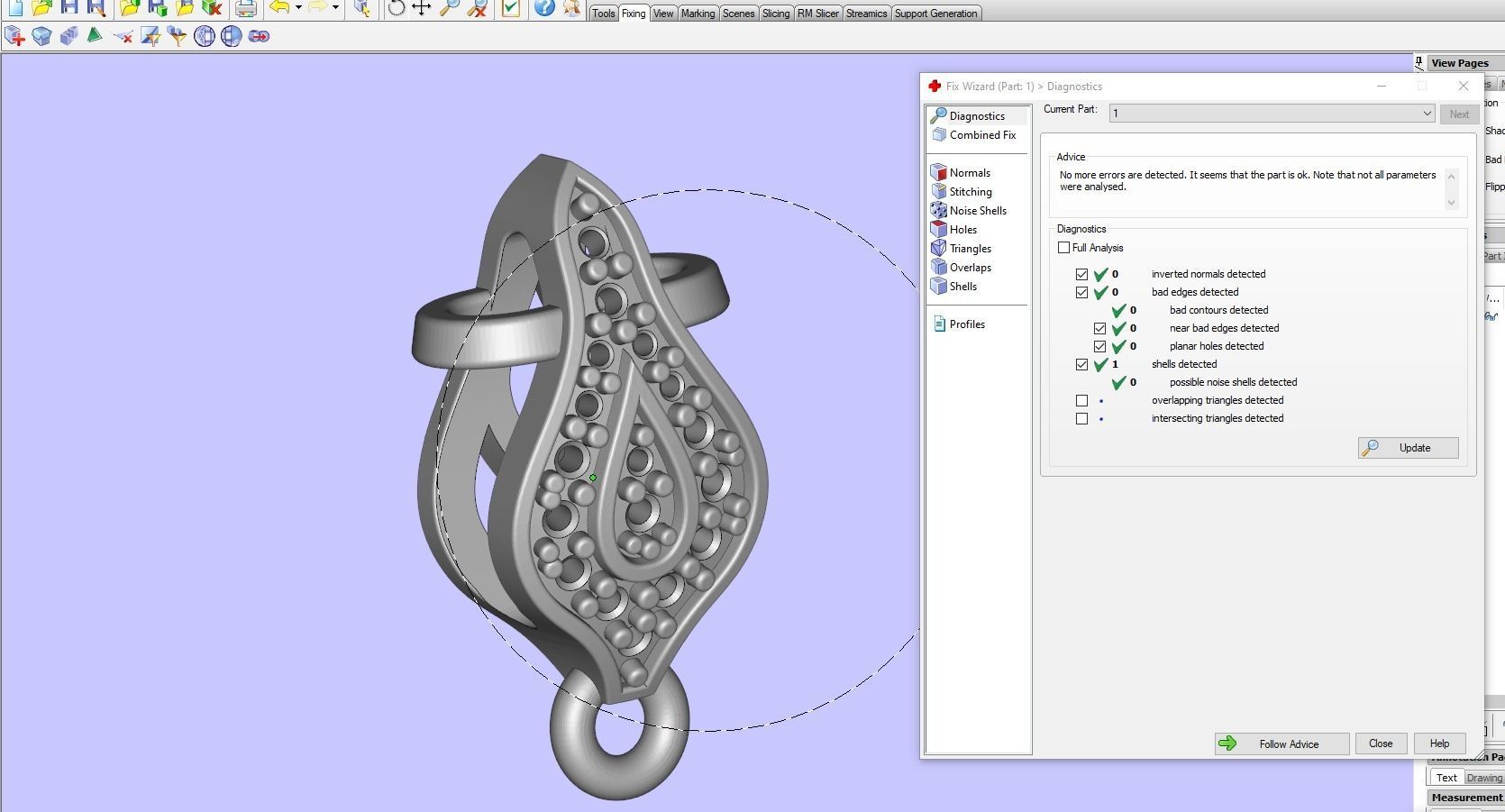1505x812 pixels.
Task: Open a file using the folder icon
Action: coord(41,8)
